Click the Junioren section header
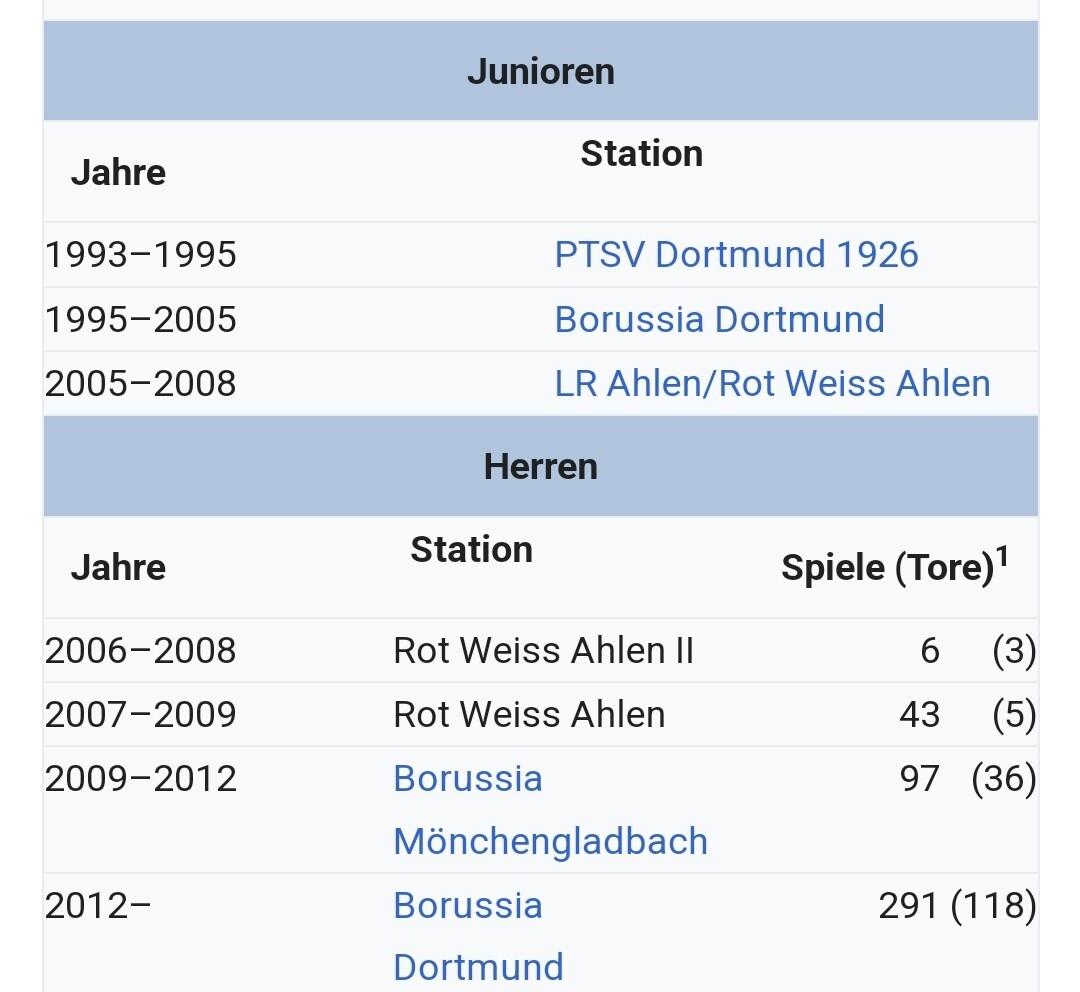Screen dimensions: 1080x992 540,72
